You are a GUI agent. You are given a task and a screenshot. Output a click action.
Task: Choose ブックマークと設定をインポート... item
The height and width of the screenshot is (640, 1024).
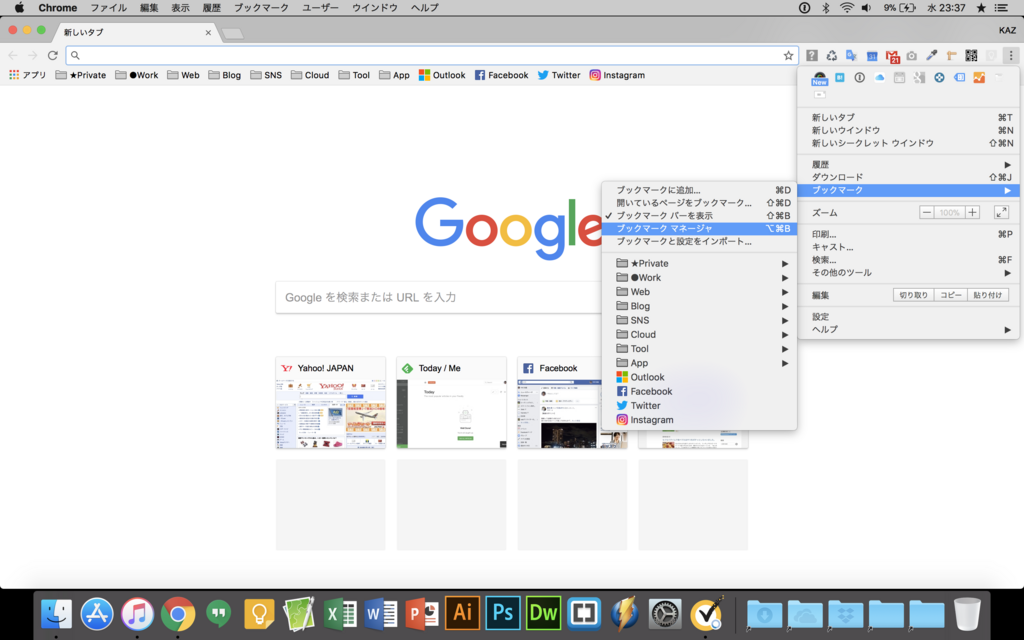click(x=699, y=242)
